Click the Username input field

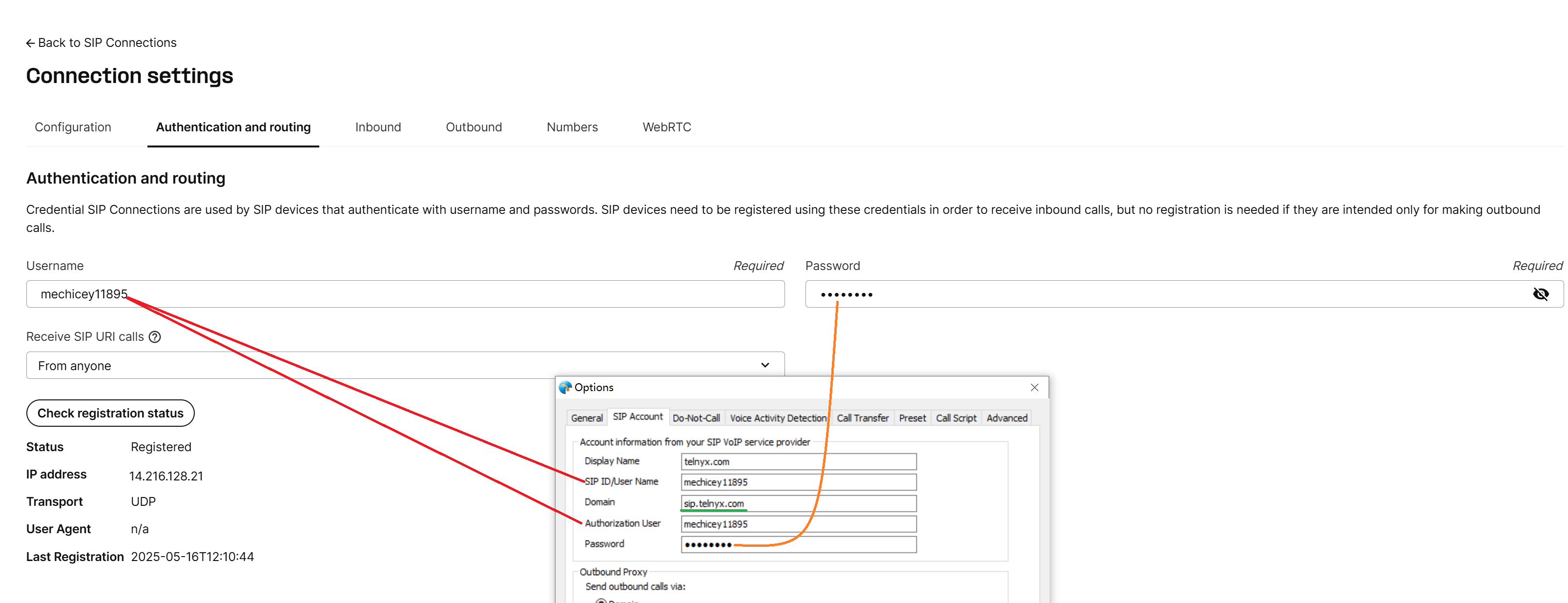(405, 294)
